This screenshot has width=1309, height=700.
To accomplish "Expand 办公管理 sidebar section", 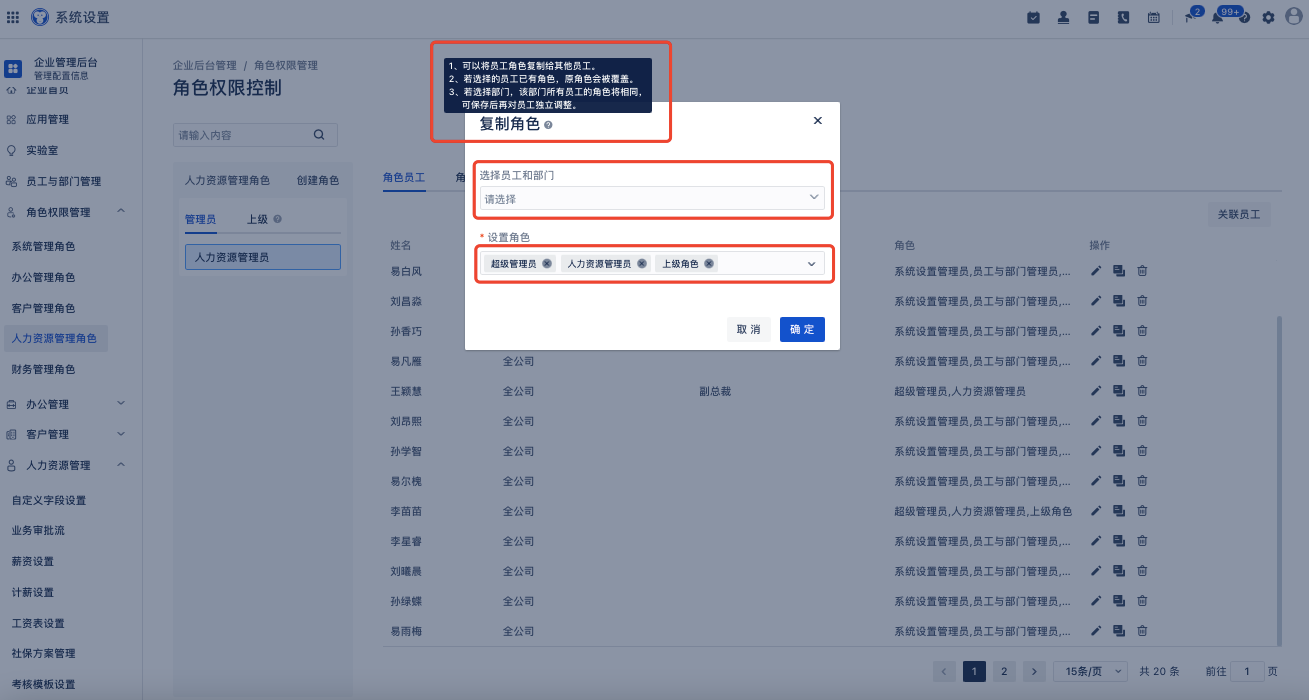I will pos(121,404).
